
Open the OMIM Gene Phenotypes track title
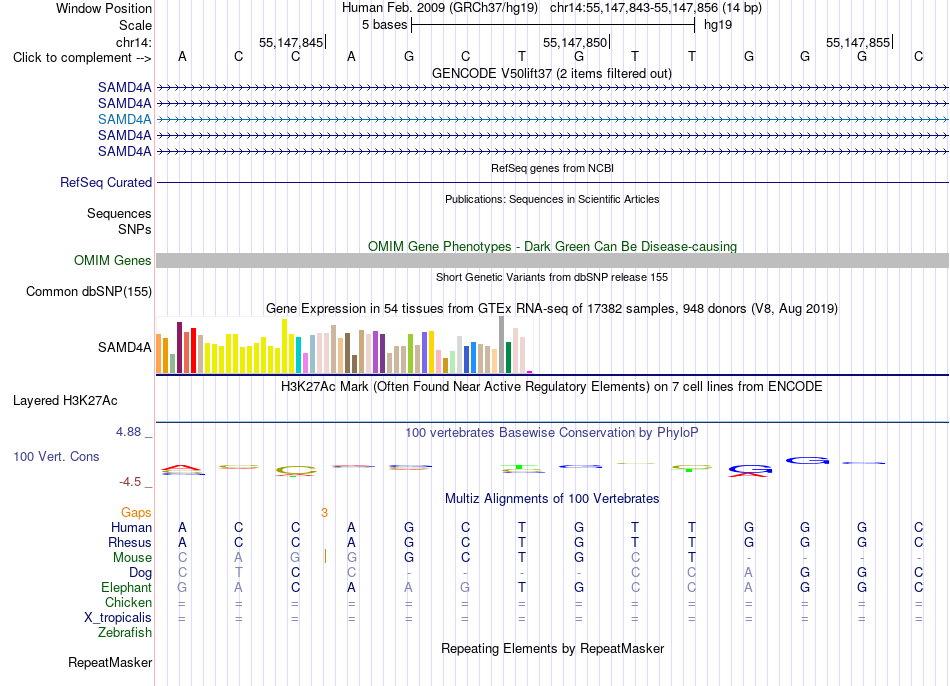(552, 247)
